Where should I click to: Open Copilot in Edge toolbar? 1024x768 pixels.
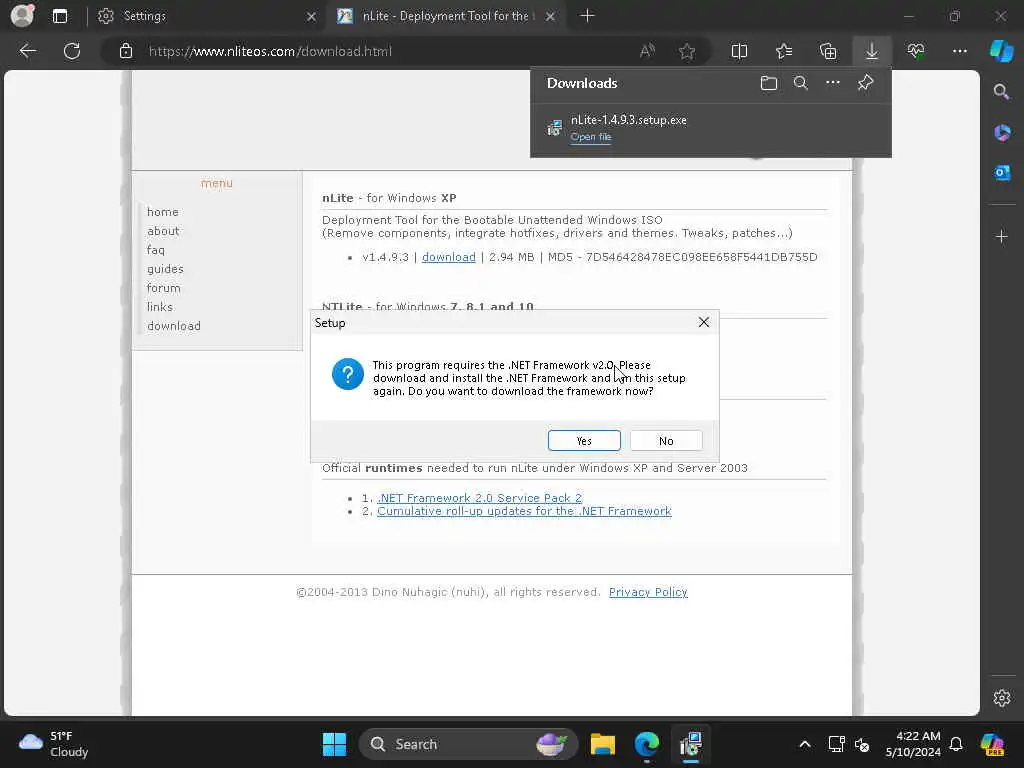pos(1002,51)
